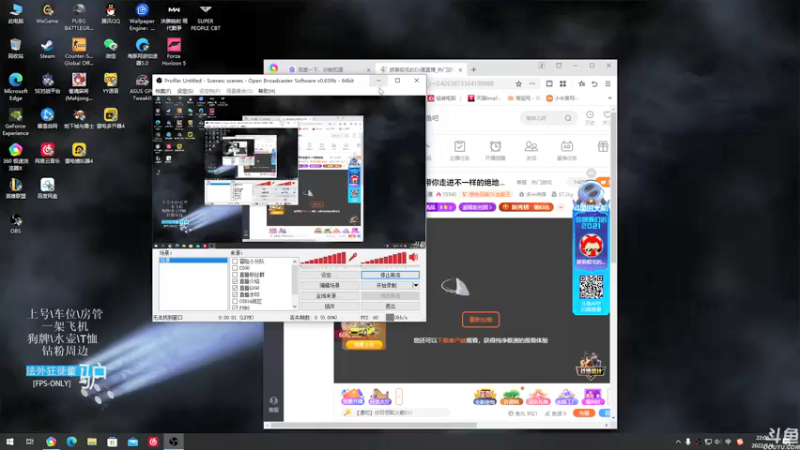Image resolution: width=800 pixels, height=450 pixels.
Task: Open File Explorer from the taskbar
Action: 92,441
